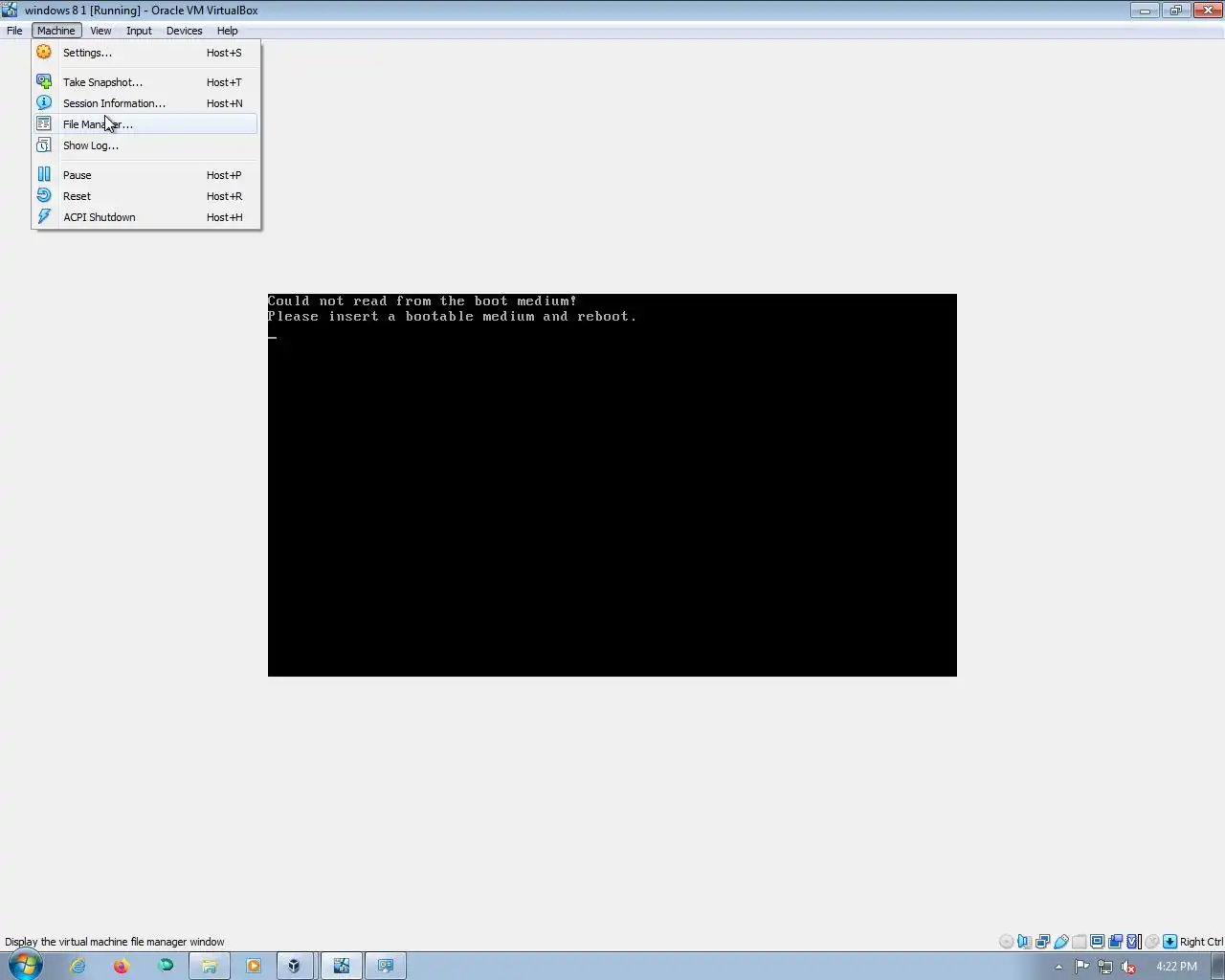Pause the virtual machine
Viewport: 1225px width, 980px height.
[145, 175]
